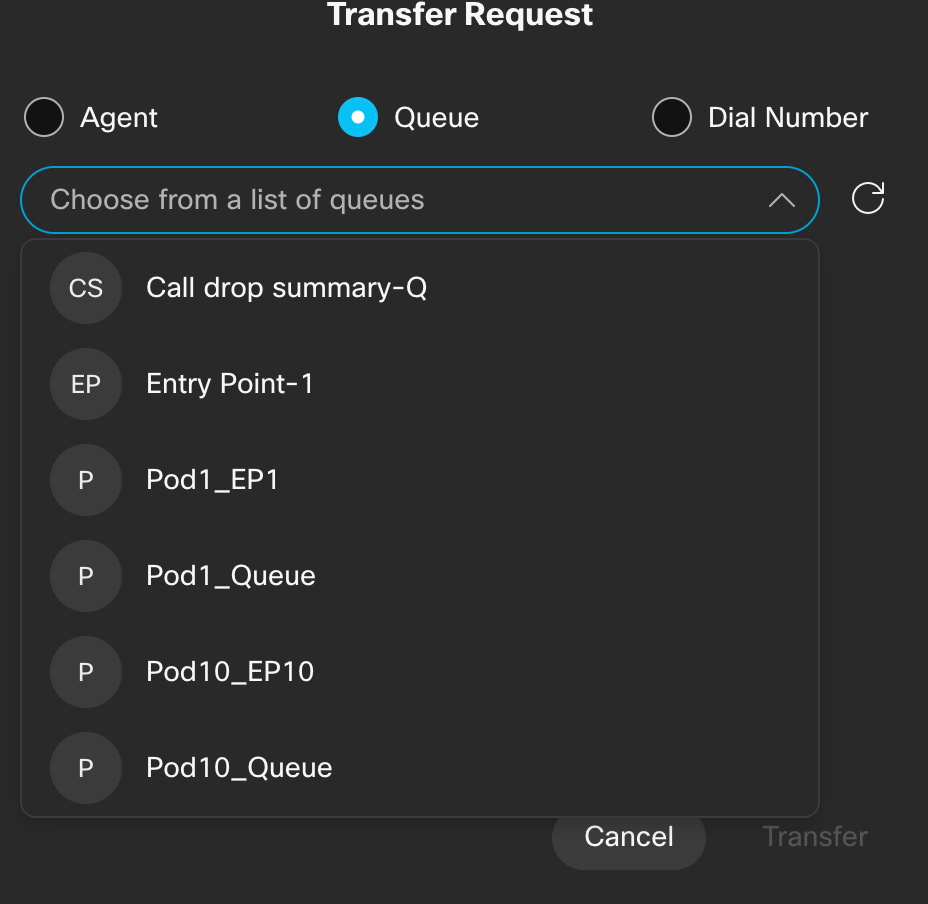This screenshot has width=928, height=904.
Task: Click the refresh queue list icon
Action: pos(867,198)
